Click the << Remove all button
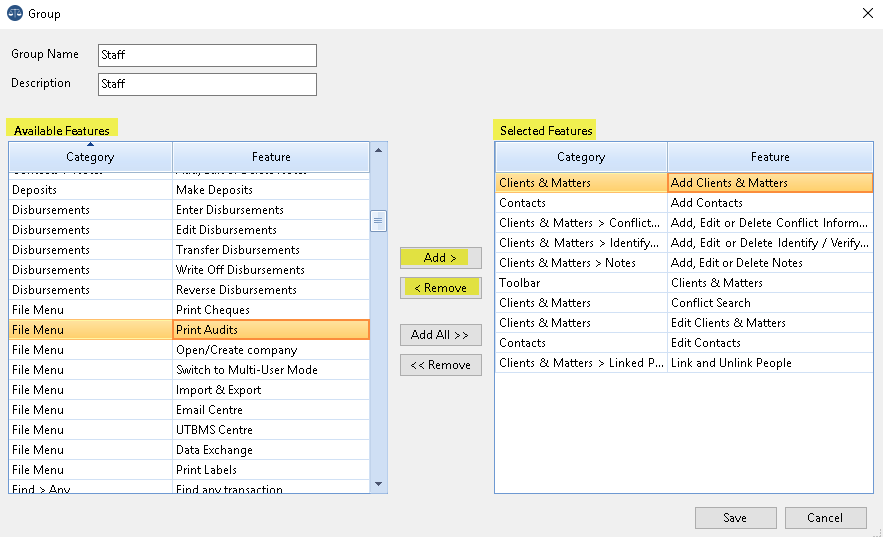Image resolution: width=883 pixels, height=537 pixels. [440, 365]
